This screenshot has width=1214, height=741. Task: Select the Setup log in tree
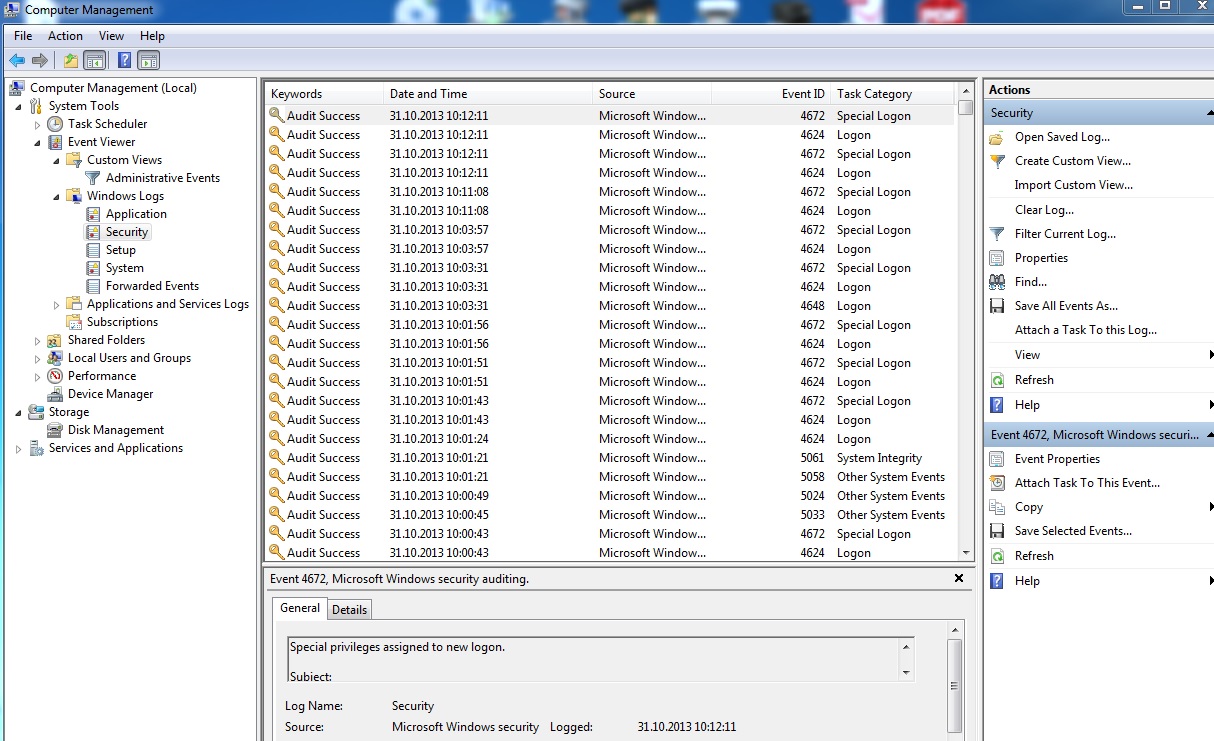pyautogui.click(x=121, y=250)
